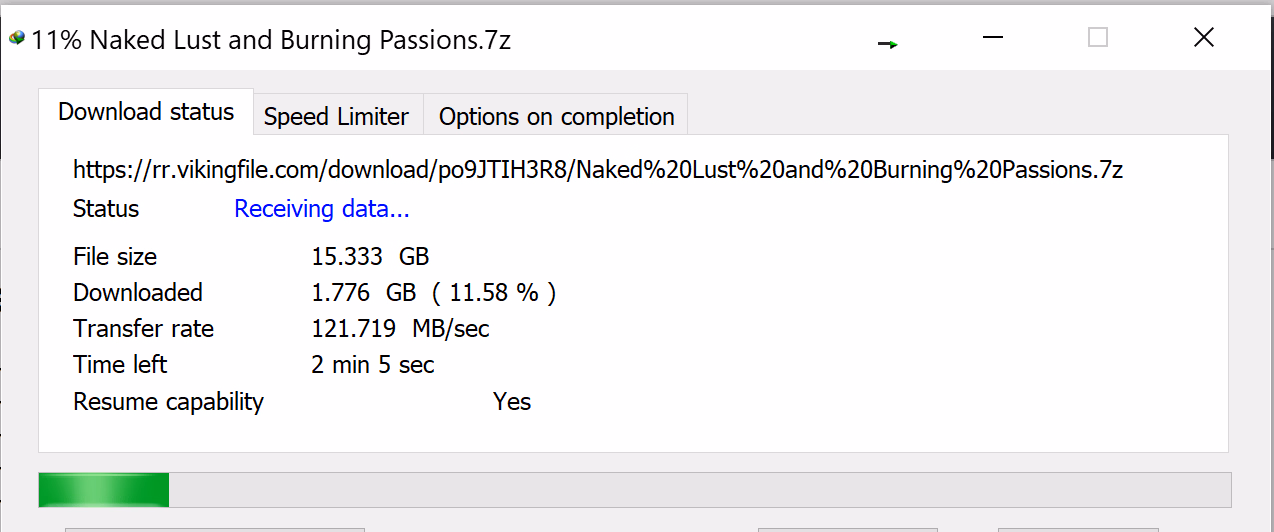
Task: Click the window title "11% Naked Lust..." text
Action: point(271,40)
